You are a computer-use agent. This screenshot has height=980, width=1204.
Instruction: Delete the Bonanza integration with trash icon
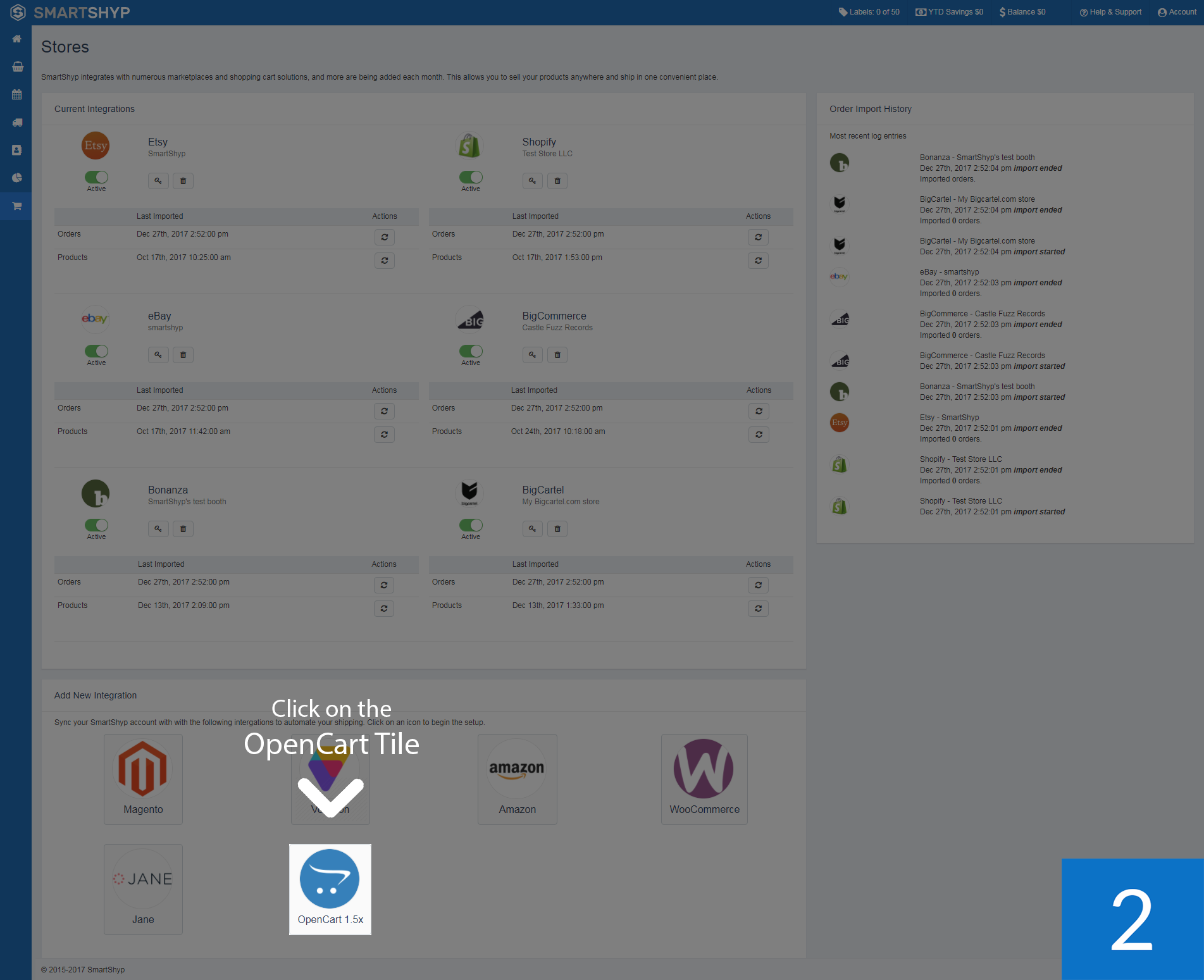[x=183, y=529]
